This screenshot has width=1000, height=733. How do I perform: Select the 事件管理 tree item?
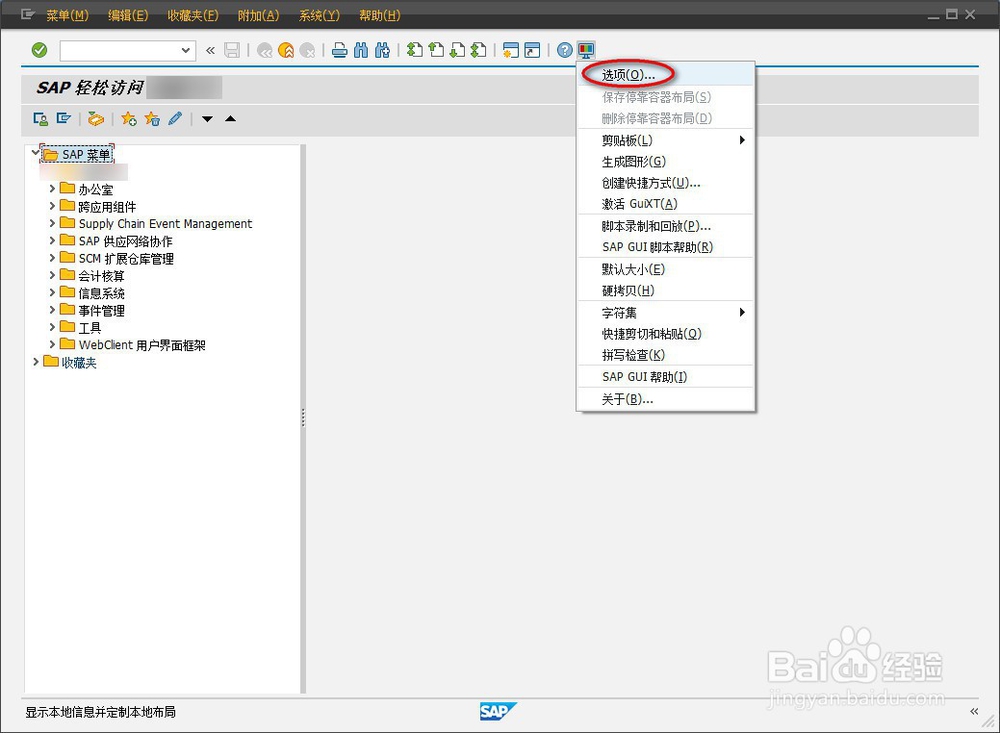[101, 311]
